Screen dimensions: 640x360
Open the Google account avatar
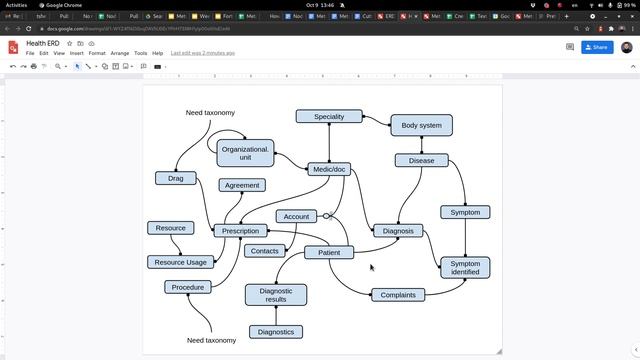tap(627, 47)
